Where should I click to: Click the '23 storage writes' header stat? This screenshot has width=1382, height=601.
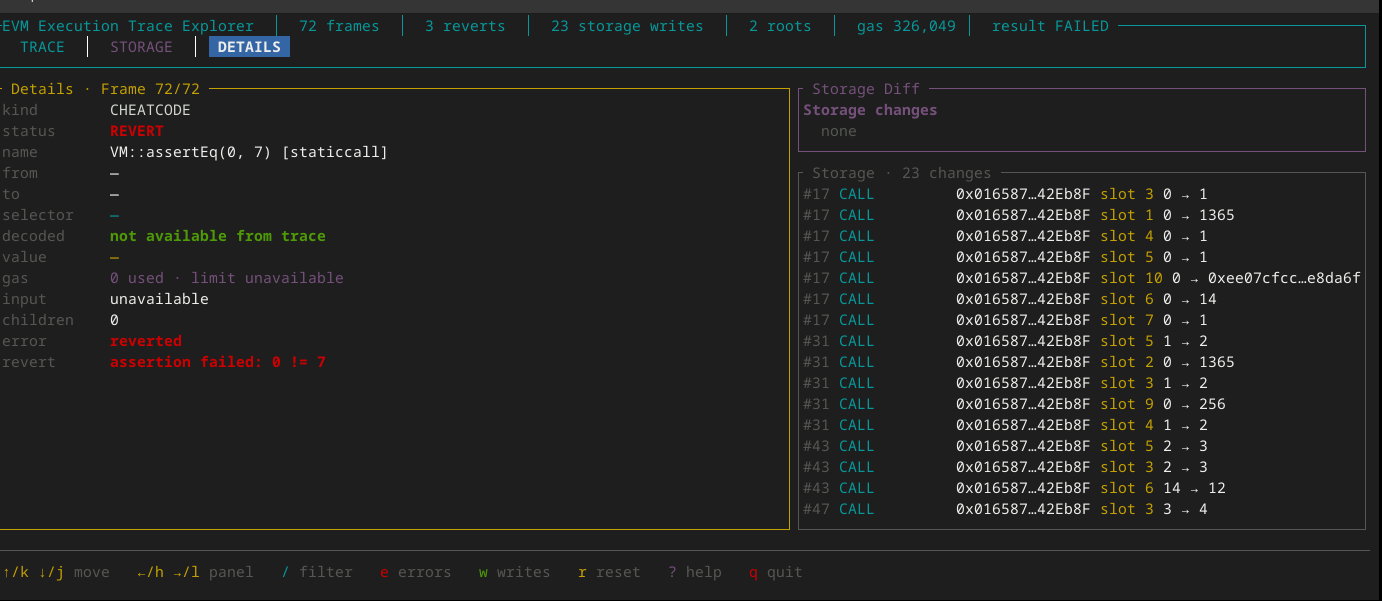tap(627, 26)
